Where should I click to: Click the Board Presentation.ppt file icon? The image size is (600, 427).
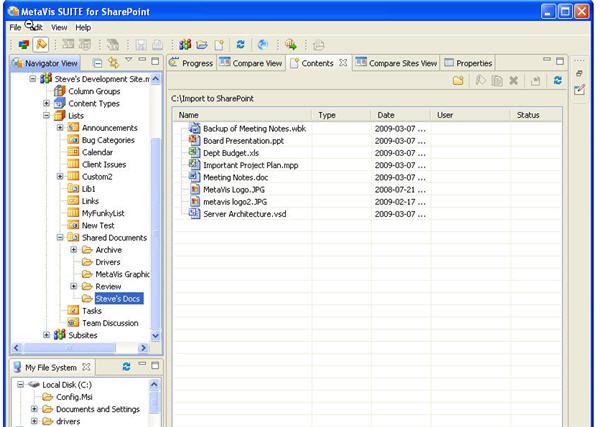pyautogui.click(x=194, y=141)
